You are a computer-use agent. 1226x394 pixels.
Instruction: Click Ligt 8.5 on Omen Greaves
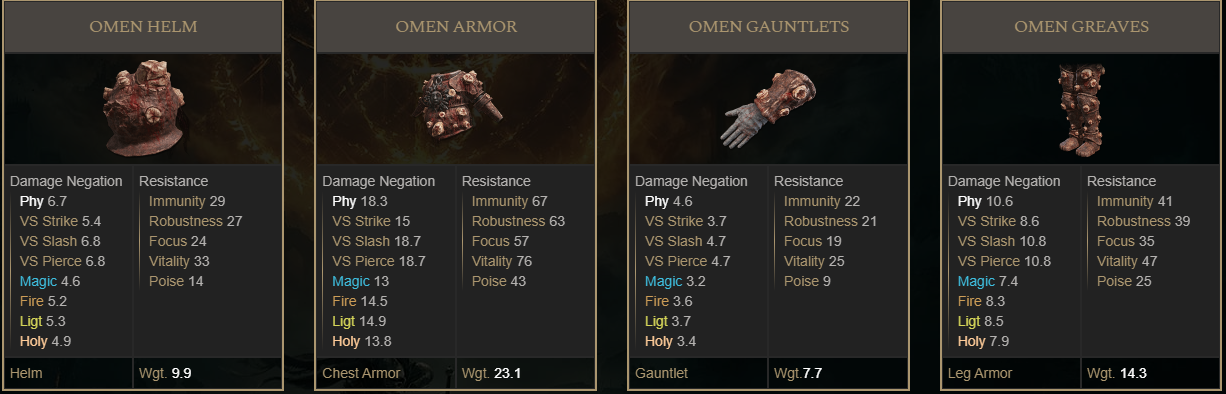point(983,321)
